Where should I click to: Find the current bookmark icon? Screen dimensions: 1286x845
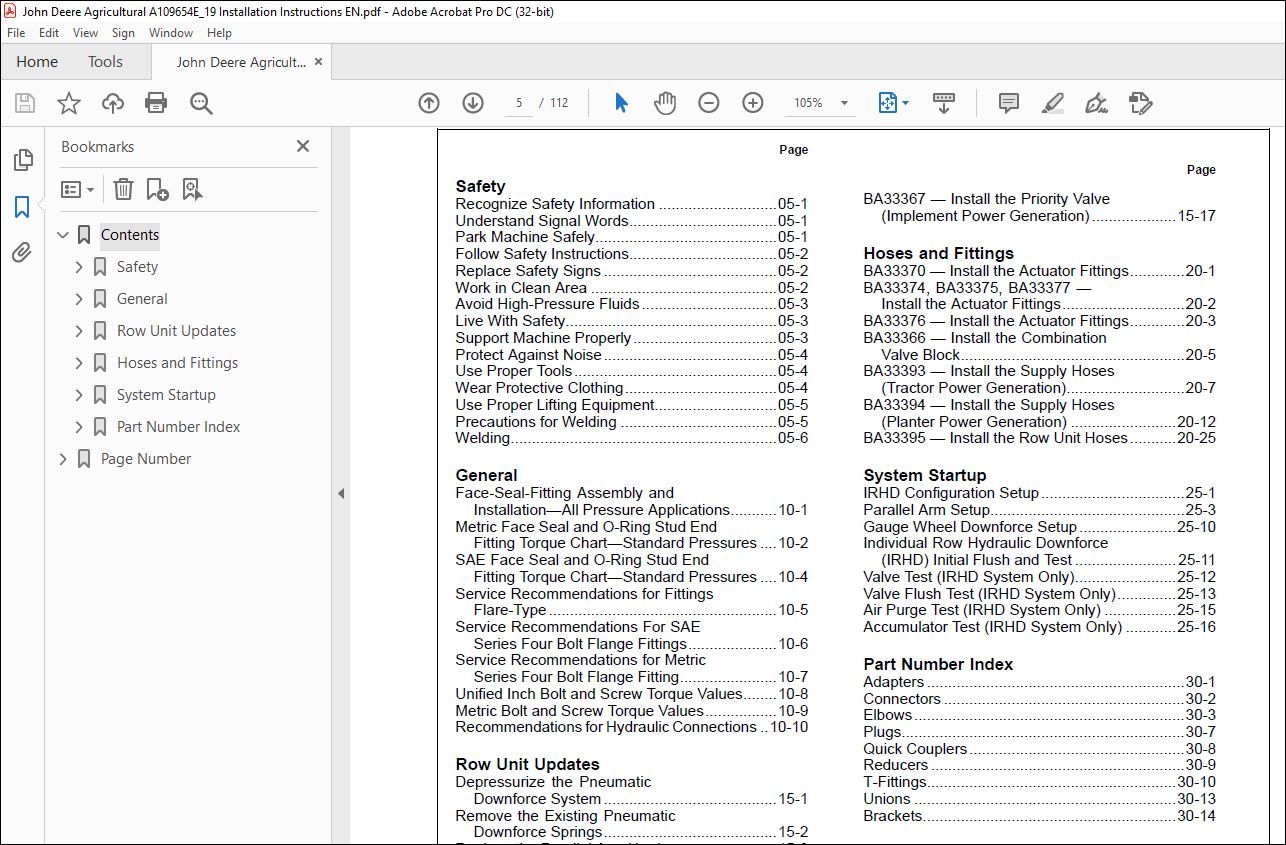(192, 189)
